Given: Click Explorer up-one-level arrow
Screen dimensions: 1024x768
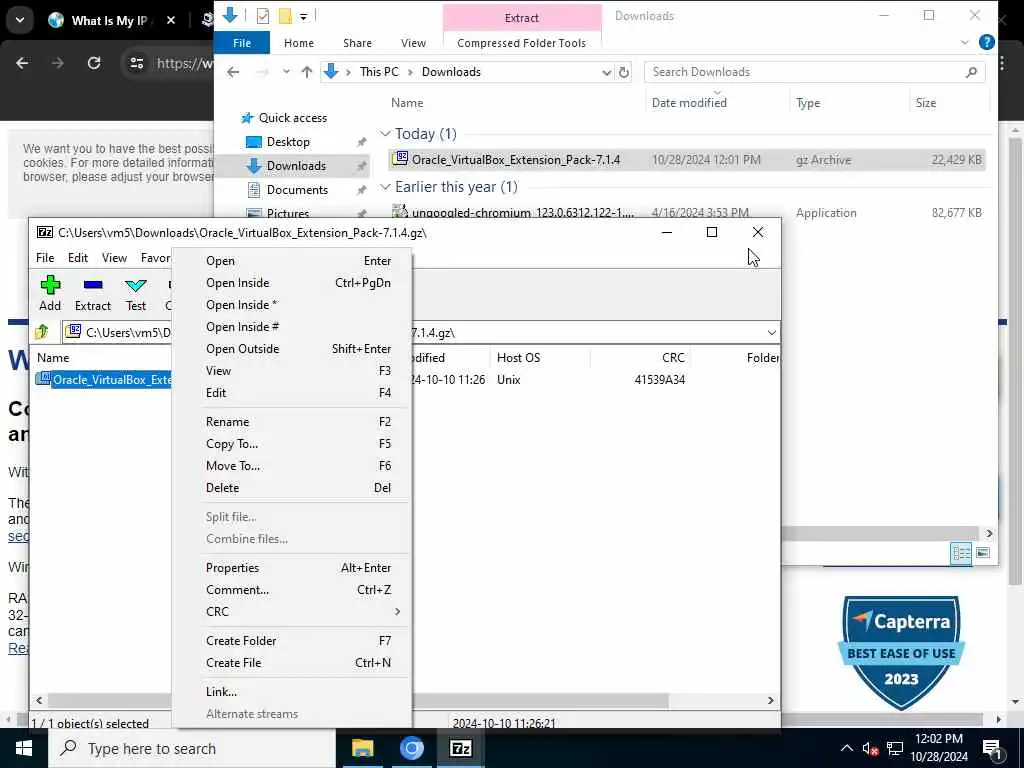Looking at the screenshot, I should [306, 72].
